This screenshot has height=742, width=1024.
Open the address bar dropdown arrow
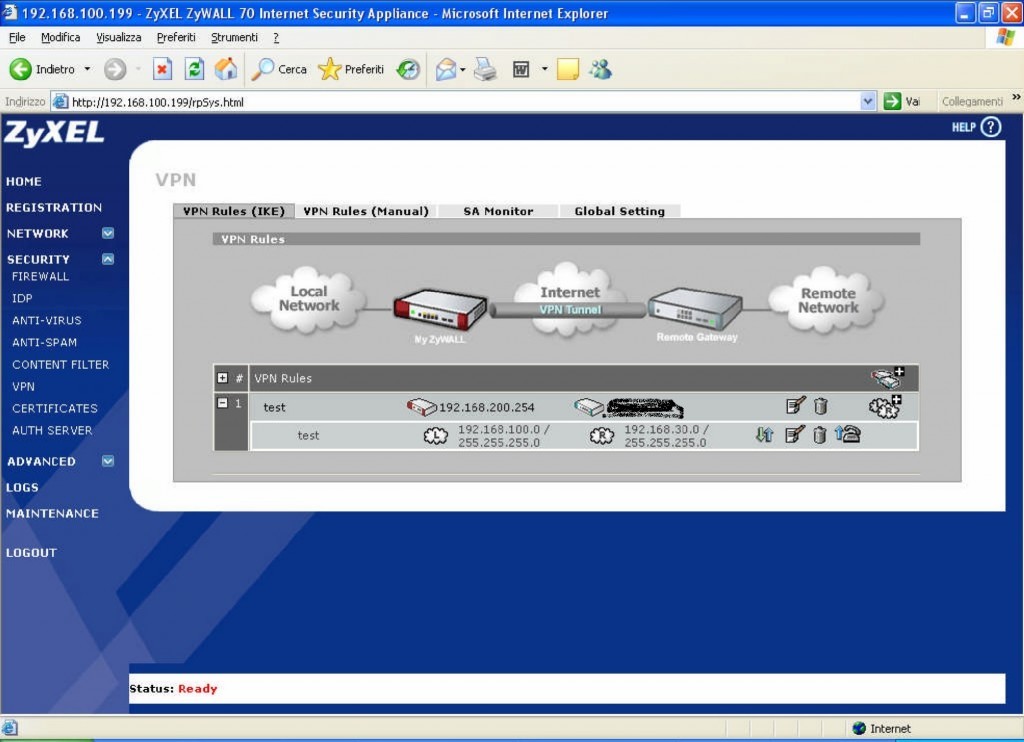click(867, 101)
